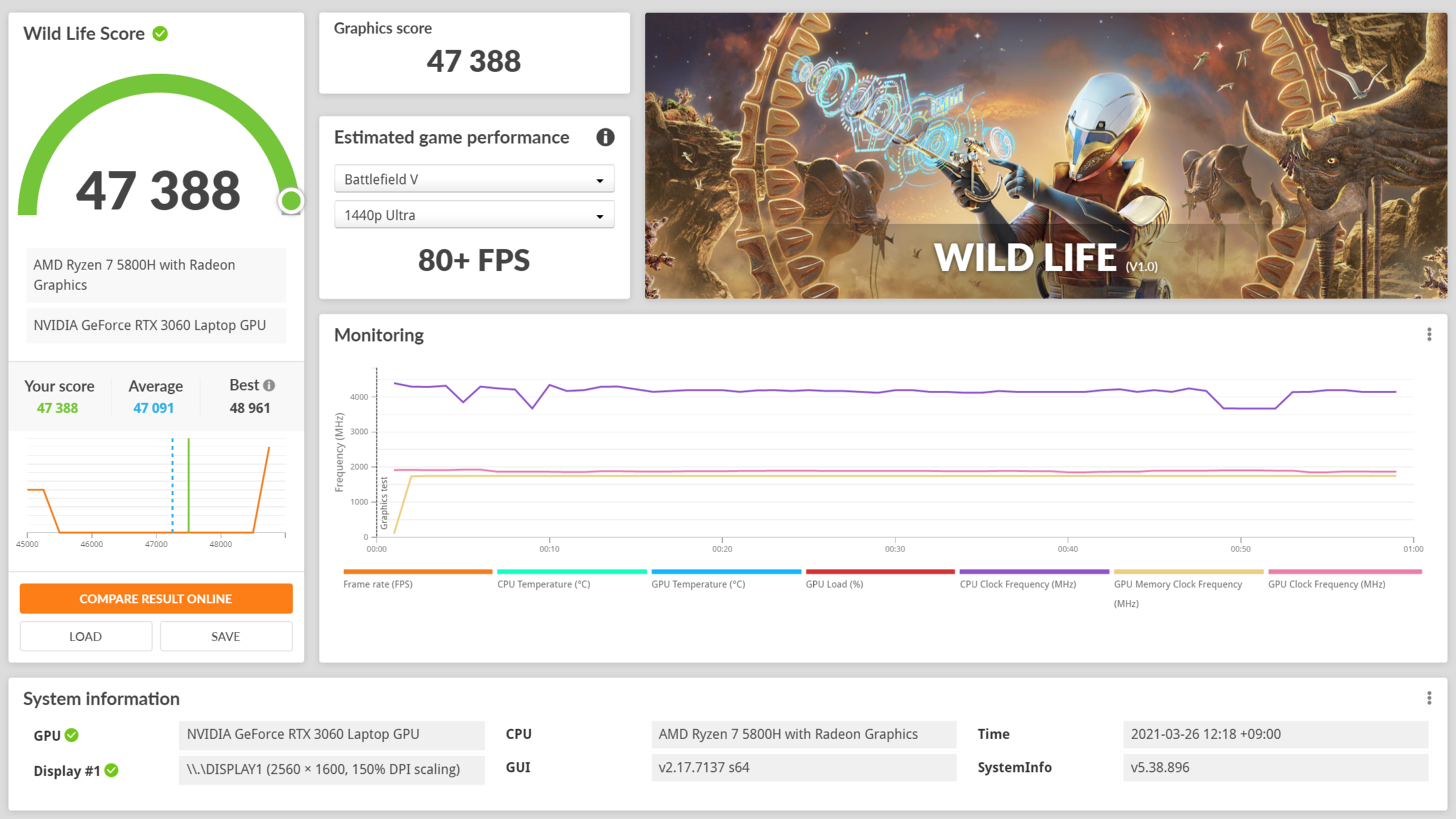
Task: Click the CPU Clock Frequency purple legend swatch
Action: click(x=1033, y=572)
